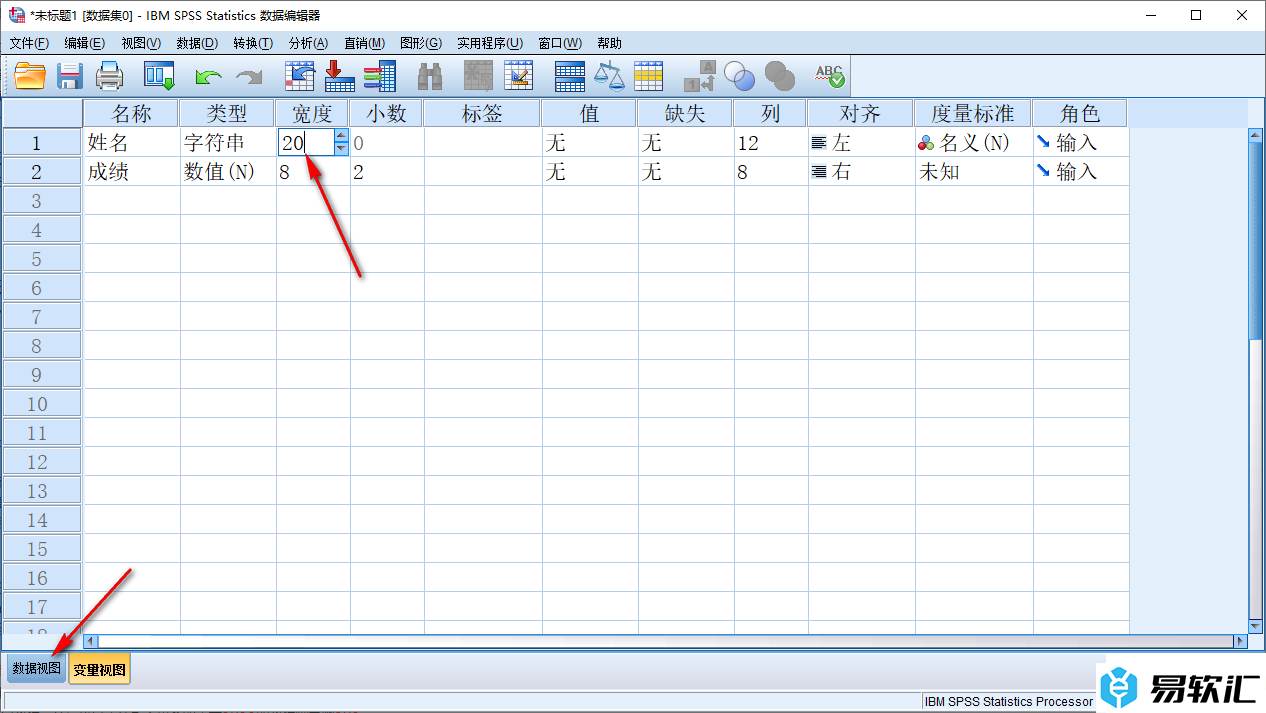Open the 帮助 menu
Viewport: 1266px width, 713px height.
609,43
